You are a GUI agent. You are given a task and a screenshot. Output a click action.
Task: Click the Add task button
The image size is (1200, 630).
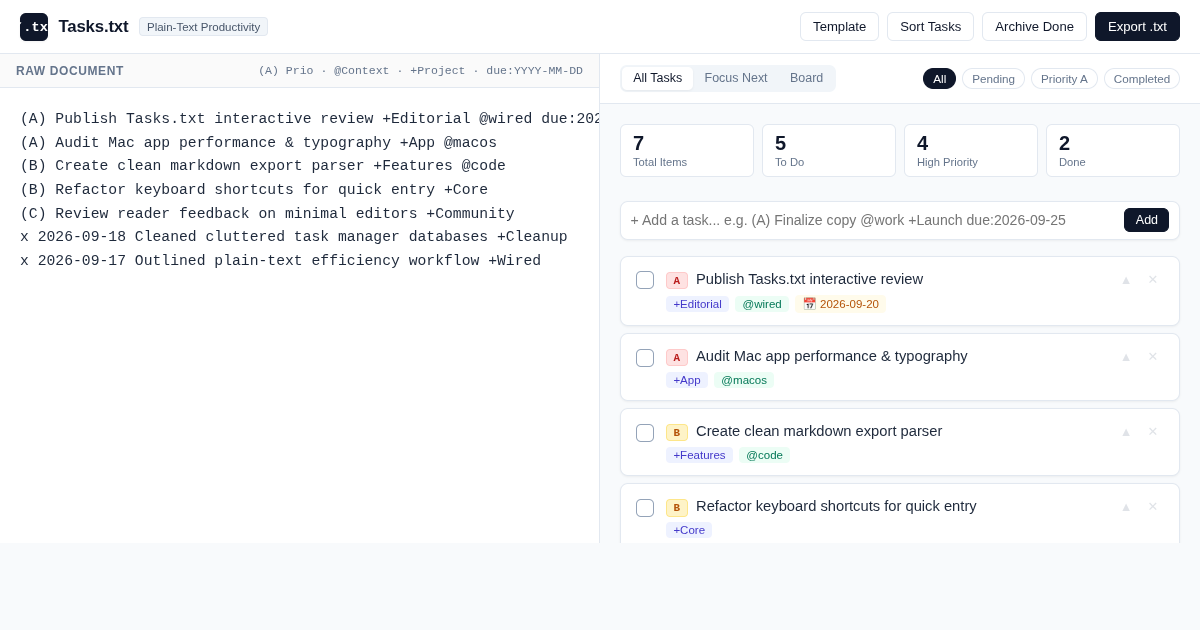pos(1146,220)
